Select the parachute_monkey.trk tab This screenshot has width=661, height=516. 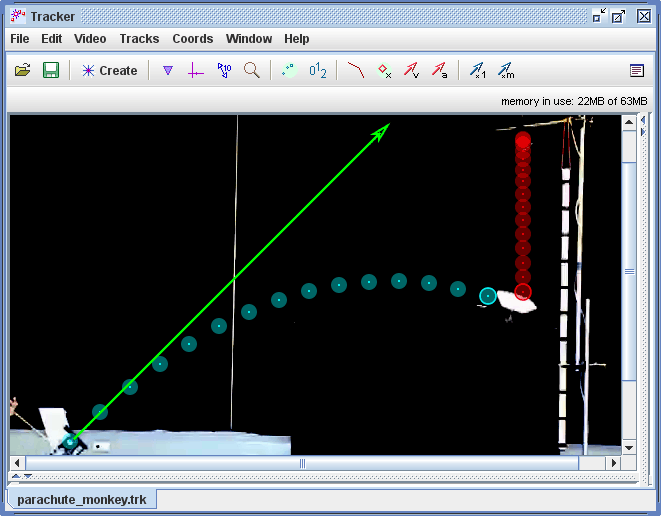tap(82, 498)
